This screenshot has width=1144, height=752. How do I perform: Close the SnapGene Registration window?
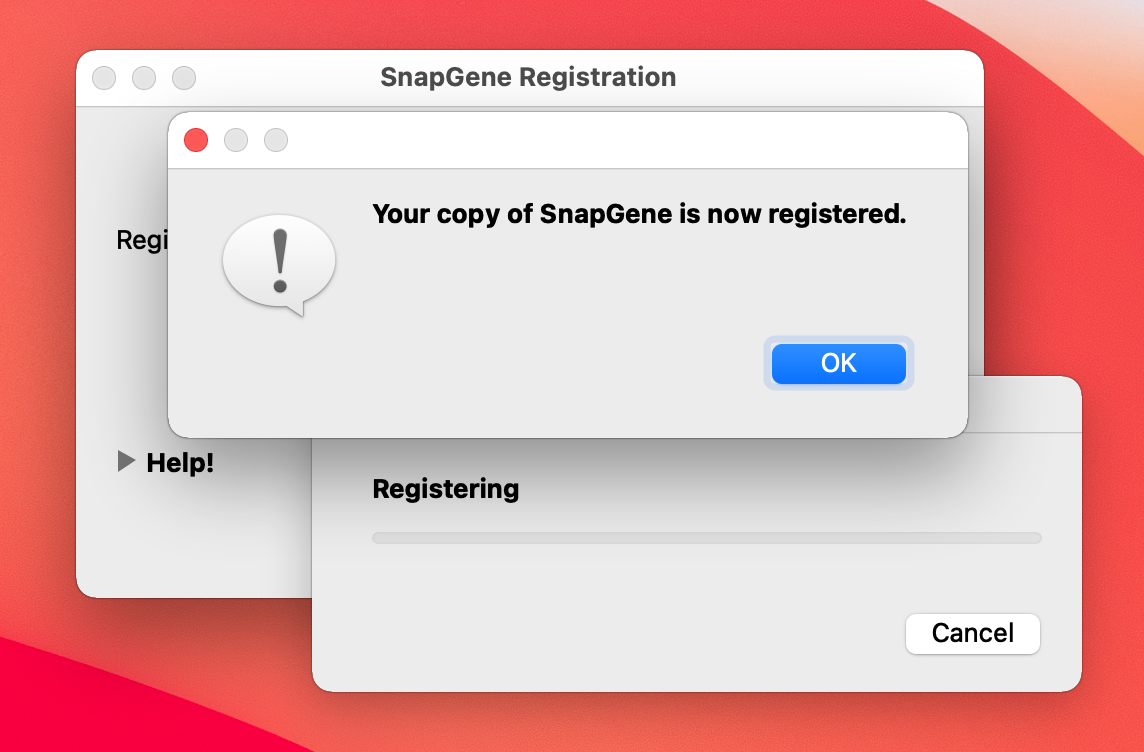tap(104, 78)
